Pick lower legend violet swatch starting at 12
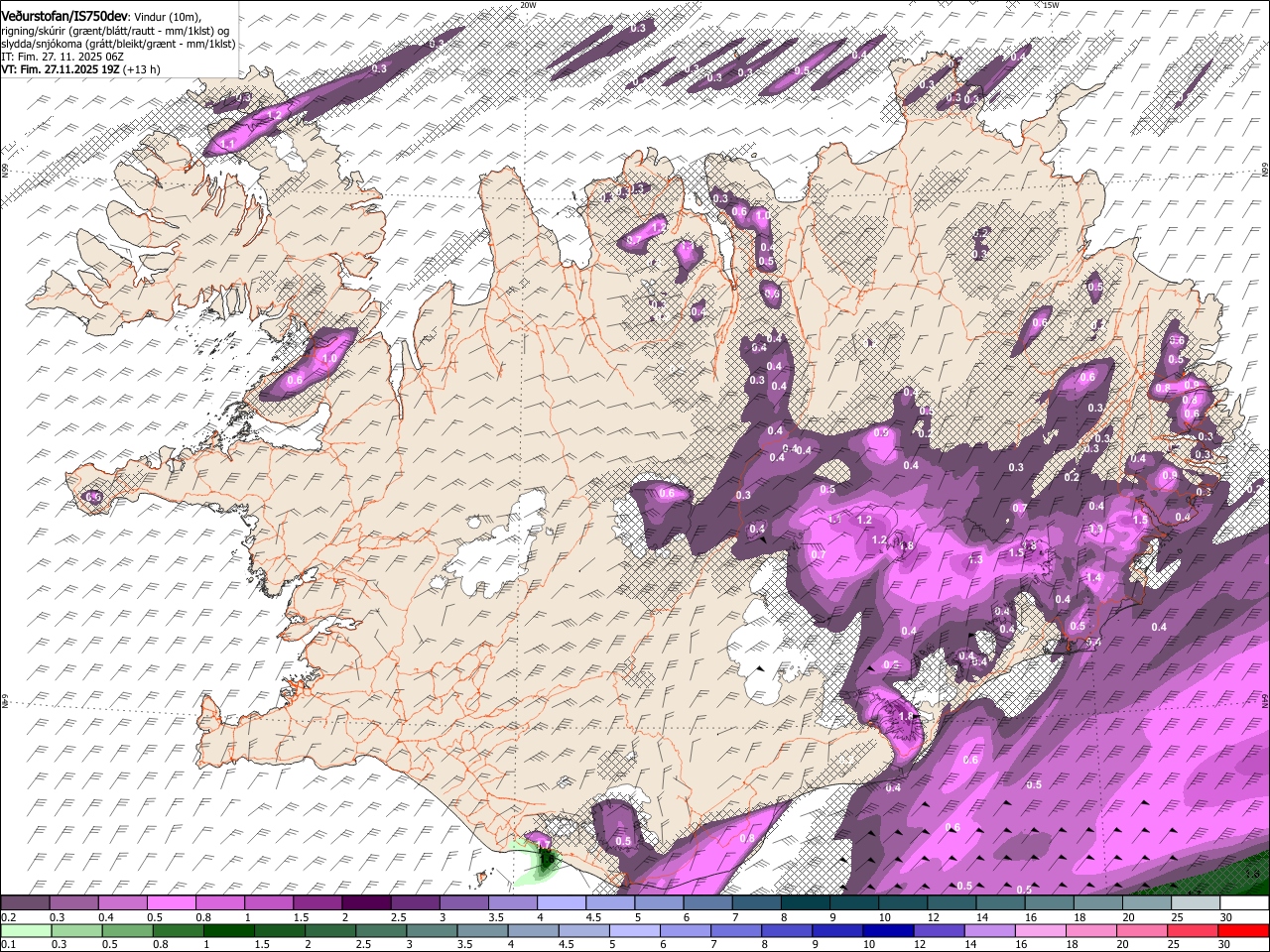Image resolution: width=1270 pixels, height=952 pixels. tap(939, 930)
